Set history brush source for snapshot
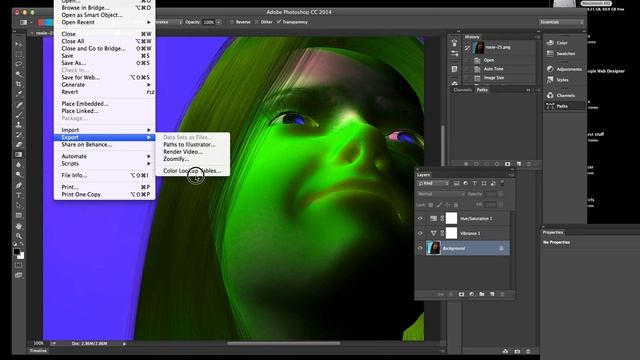640x360 pixels. coord(467,48)
